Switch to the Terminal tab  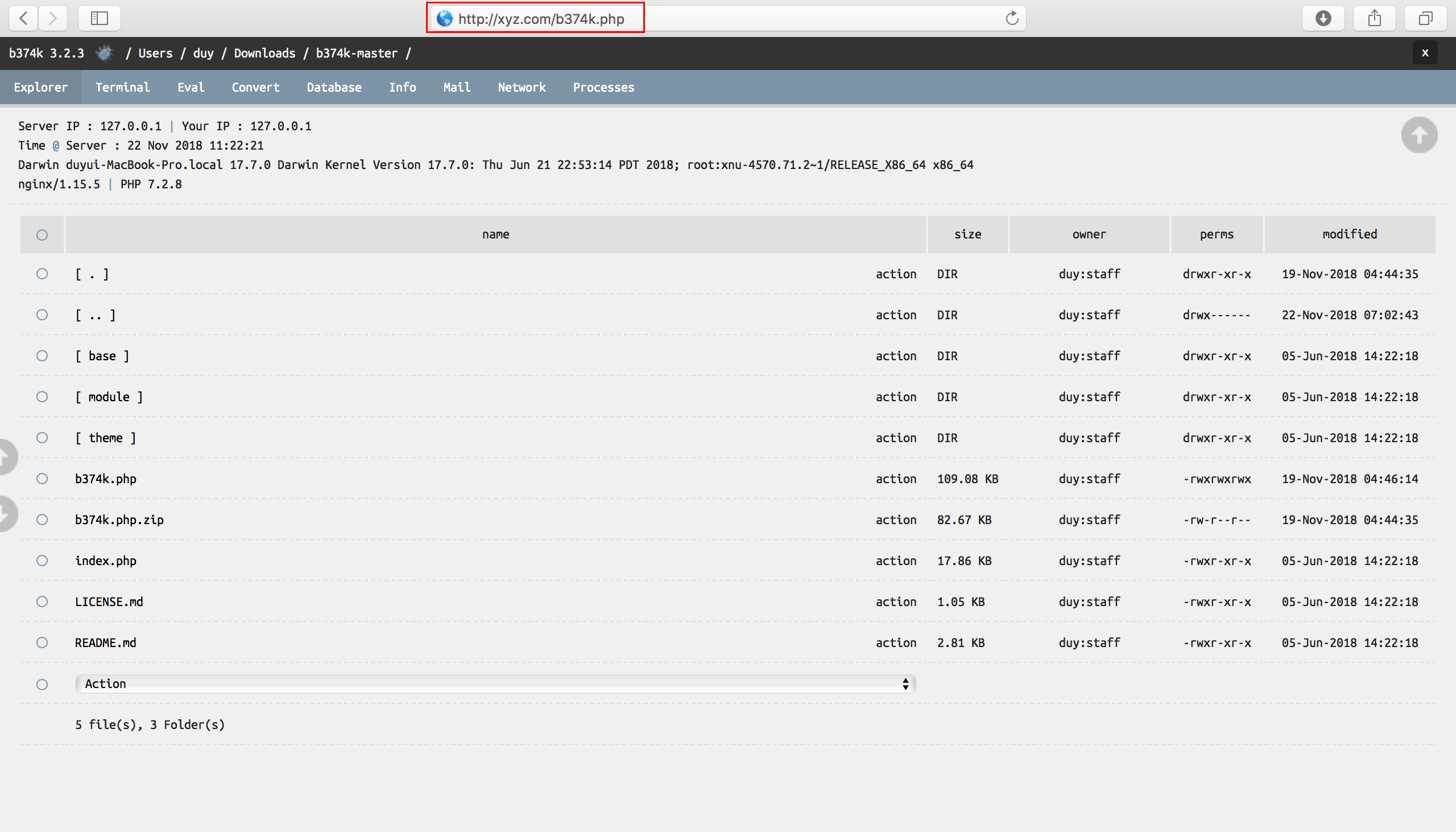(122, 88)
